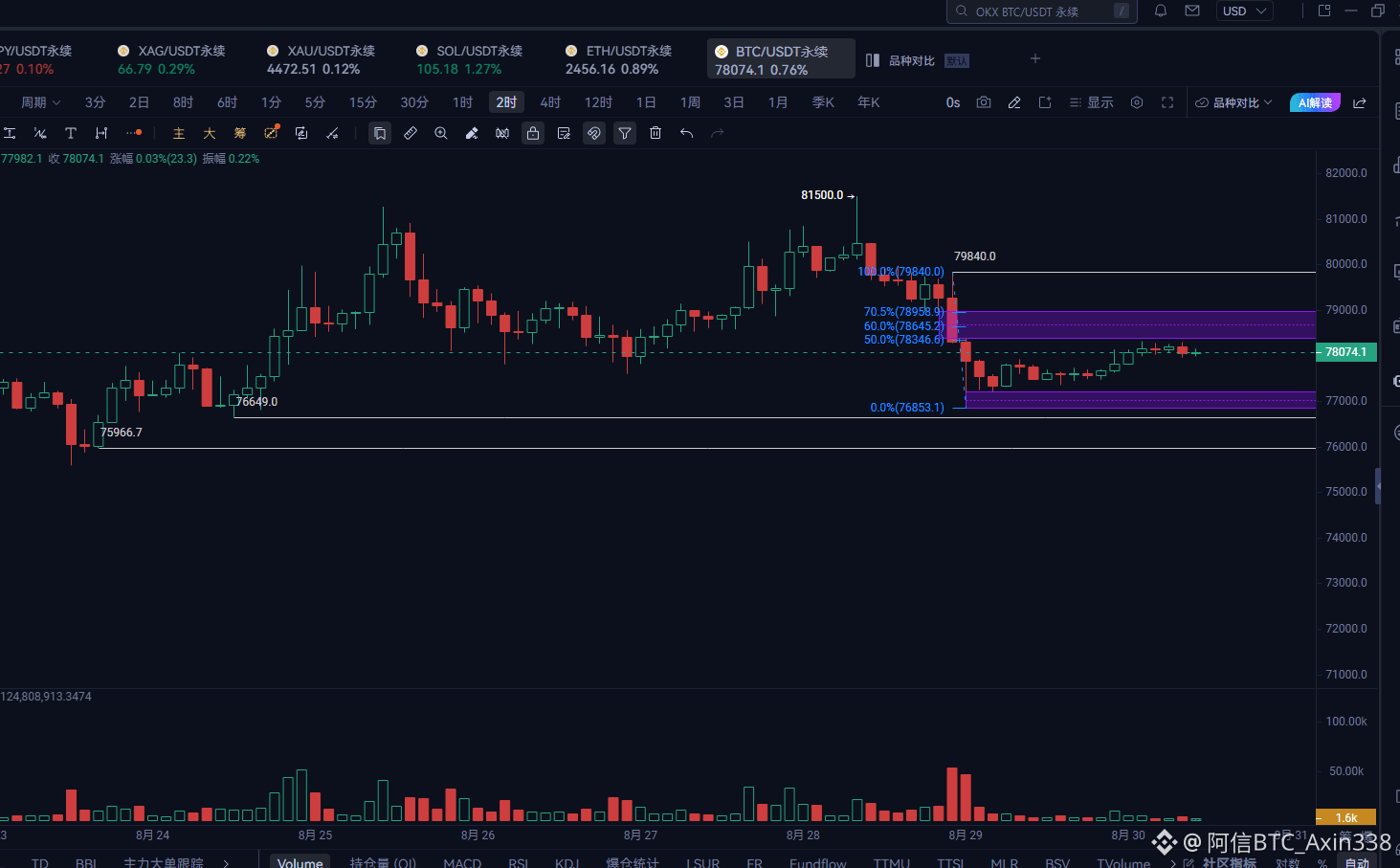Screen dimensions: 1400x868
Task: Redo the drawing action
Action: 717,133
